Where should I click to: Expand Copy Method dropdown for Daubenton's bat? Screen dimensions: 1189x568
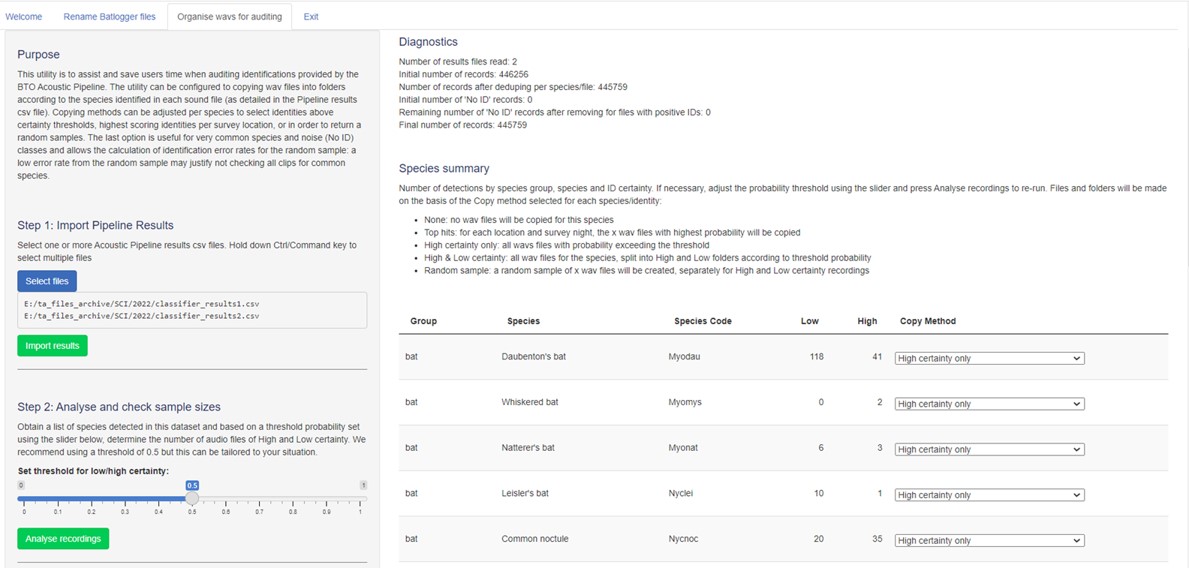click(x=989, y=358)
